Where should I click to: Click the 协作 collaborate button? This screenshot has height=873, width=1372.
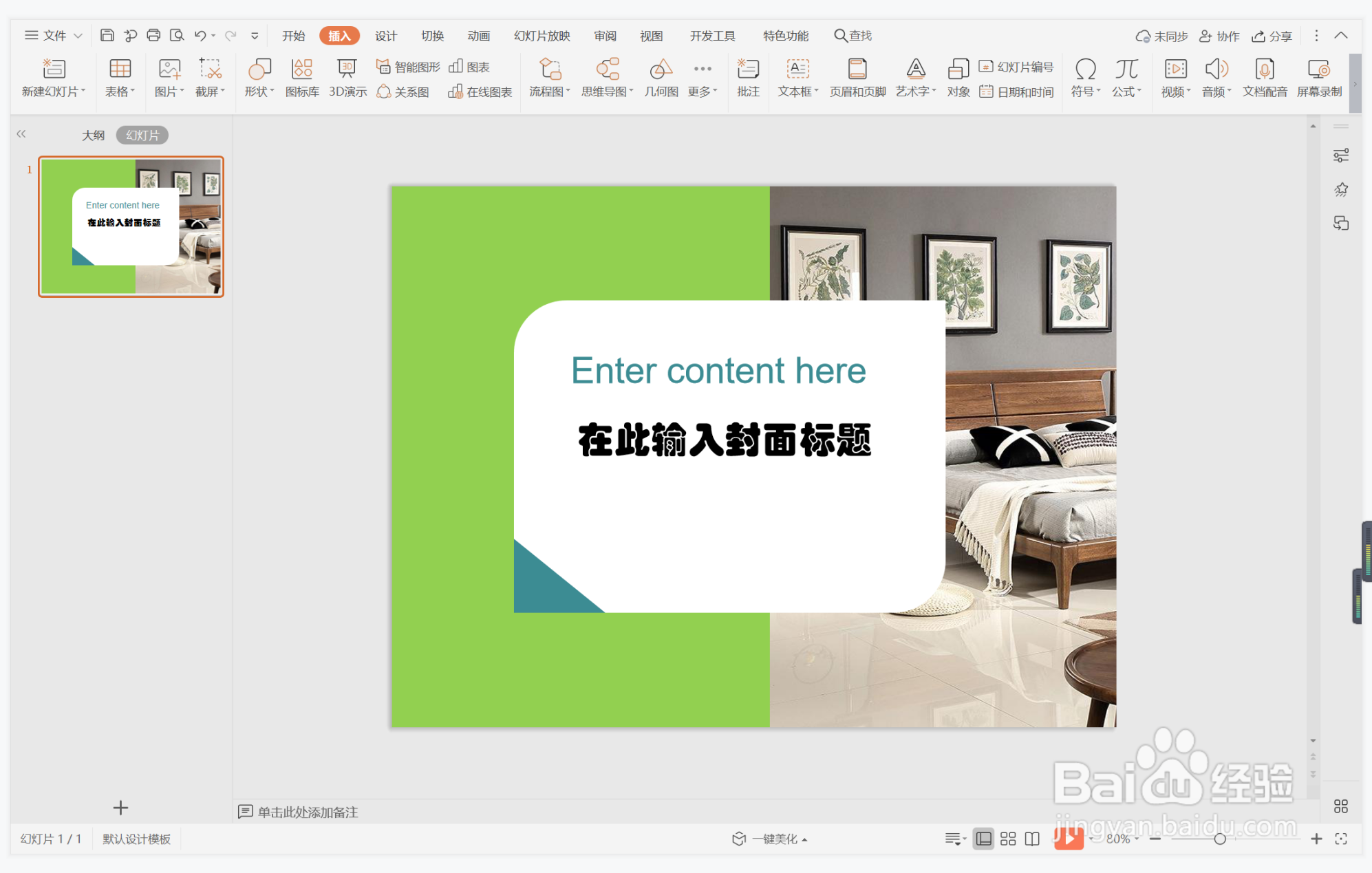click(1219, 36)
